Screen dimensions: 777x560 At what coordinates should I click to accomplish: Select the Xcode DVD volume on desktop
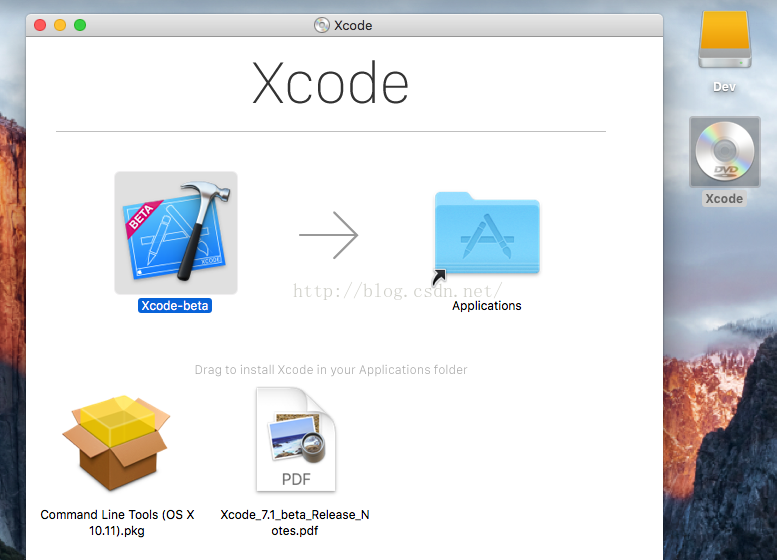pyautogui.click(x=724, y=152)
